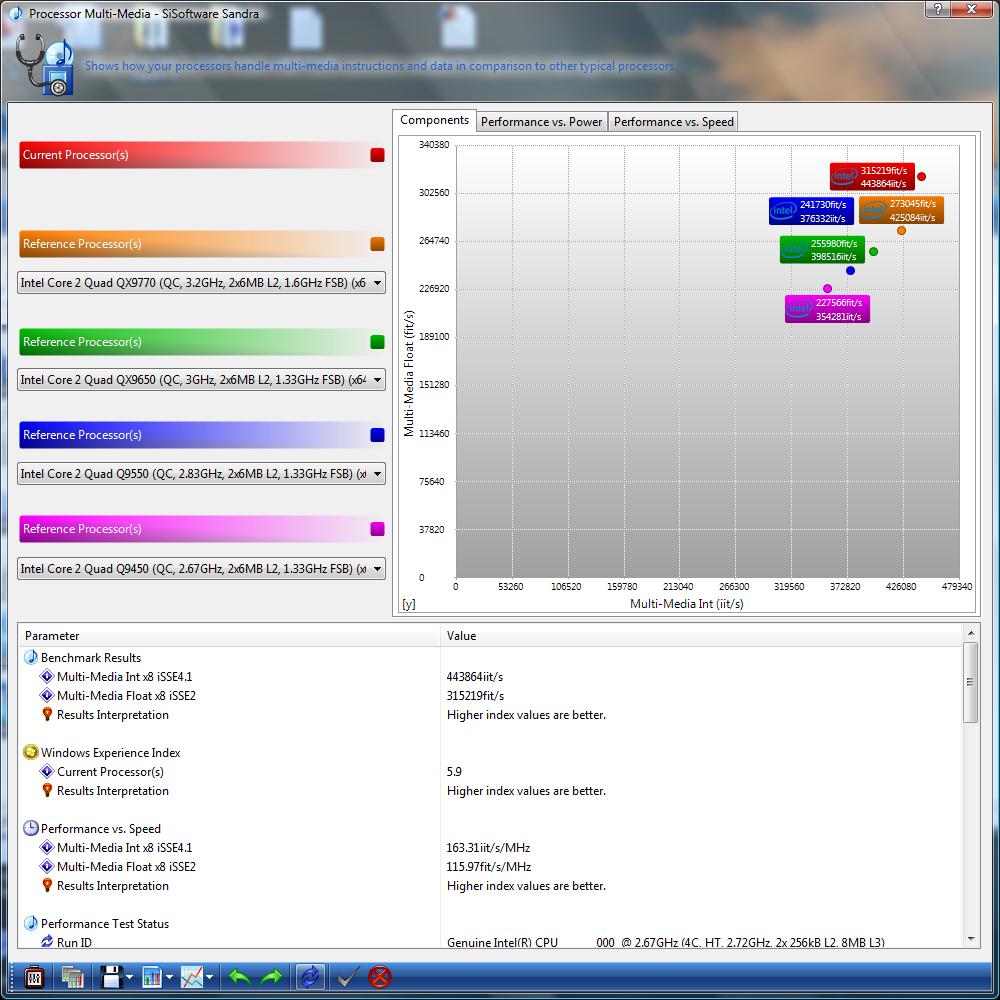The height and width of the screenshot is (1000, 1000).
Task: Refresh the benchmark with the blue arrows icon
Action: 310,977
